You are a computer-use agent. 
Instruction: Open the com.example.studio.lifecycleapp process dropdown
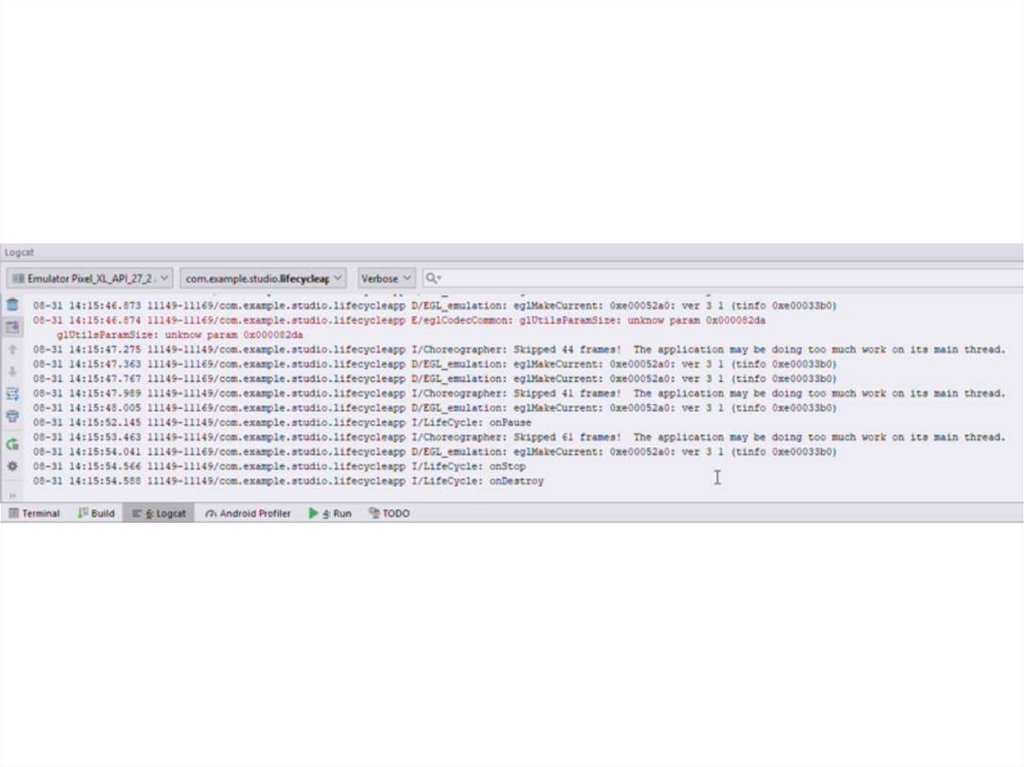click(263, 278)
